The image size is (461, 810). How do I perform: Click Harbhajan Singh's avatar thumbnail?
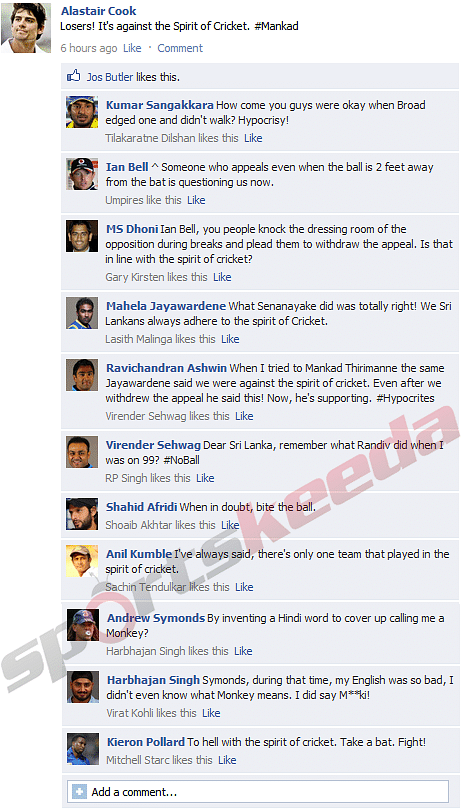click(83, 687)
